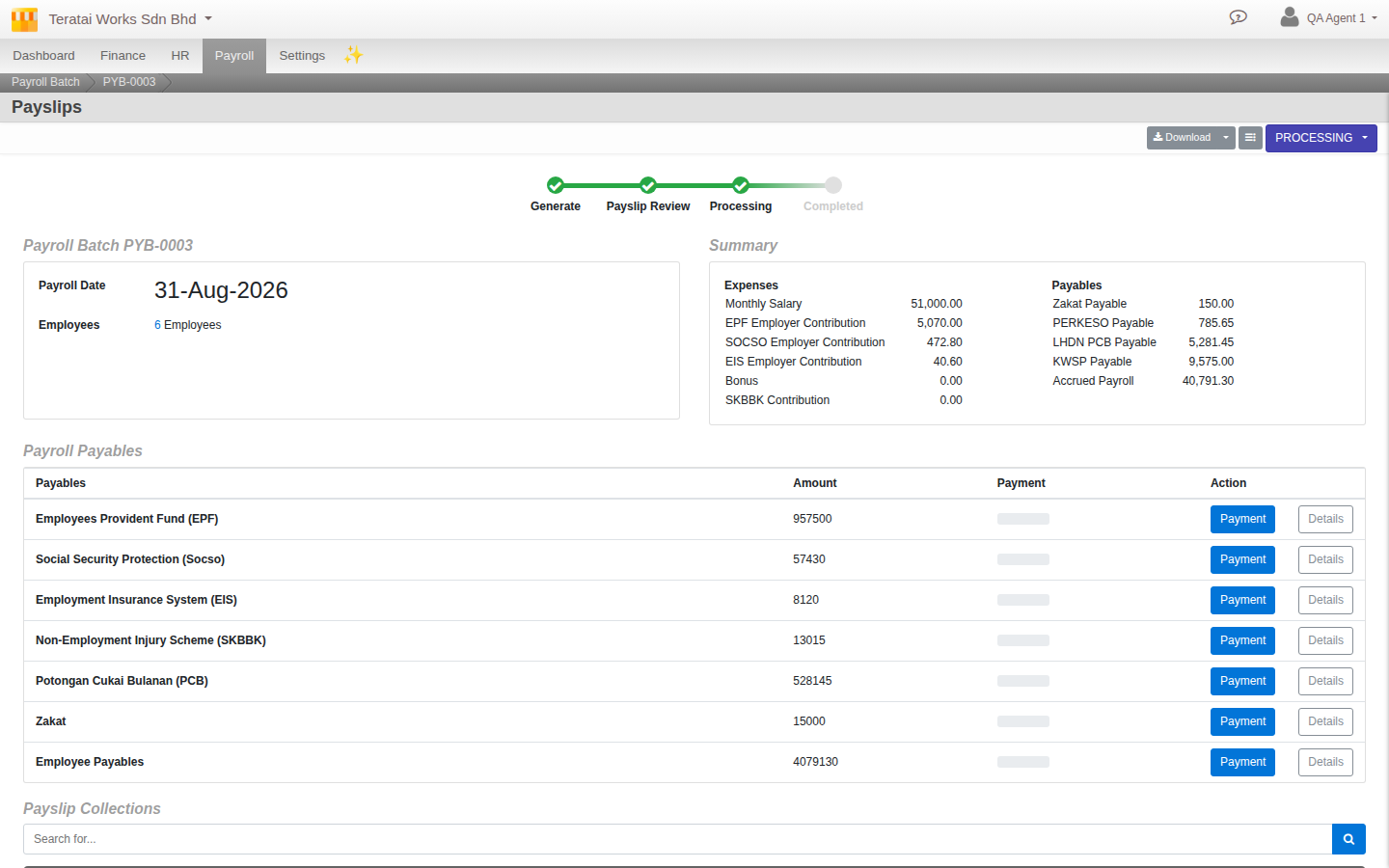Click Payment for Employees Provident Fund (EPF)
This screenshot has width=1389, height=868.
[1242, 519]
